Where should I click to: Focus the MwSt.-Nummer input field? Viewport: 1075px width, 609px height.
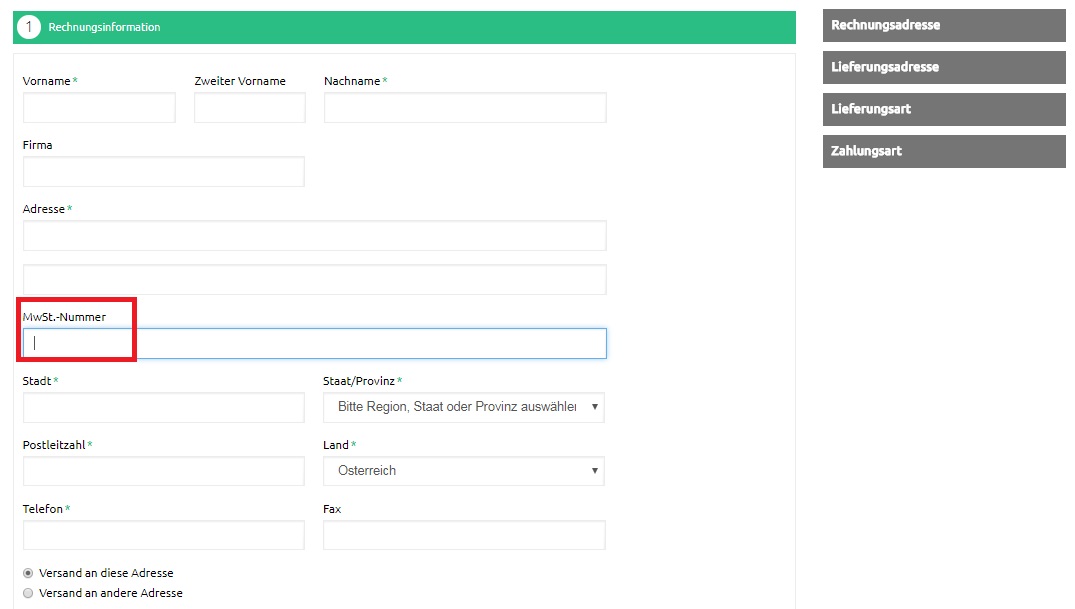point(314,344)
